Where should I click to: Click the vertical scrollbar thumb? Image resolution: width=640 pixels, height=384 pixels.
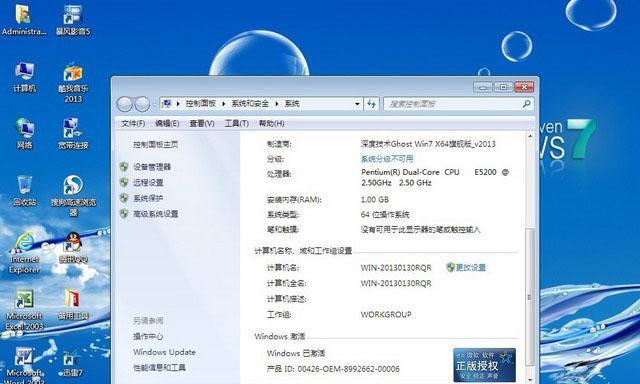coord(529,297)
